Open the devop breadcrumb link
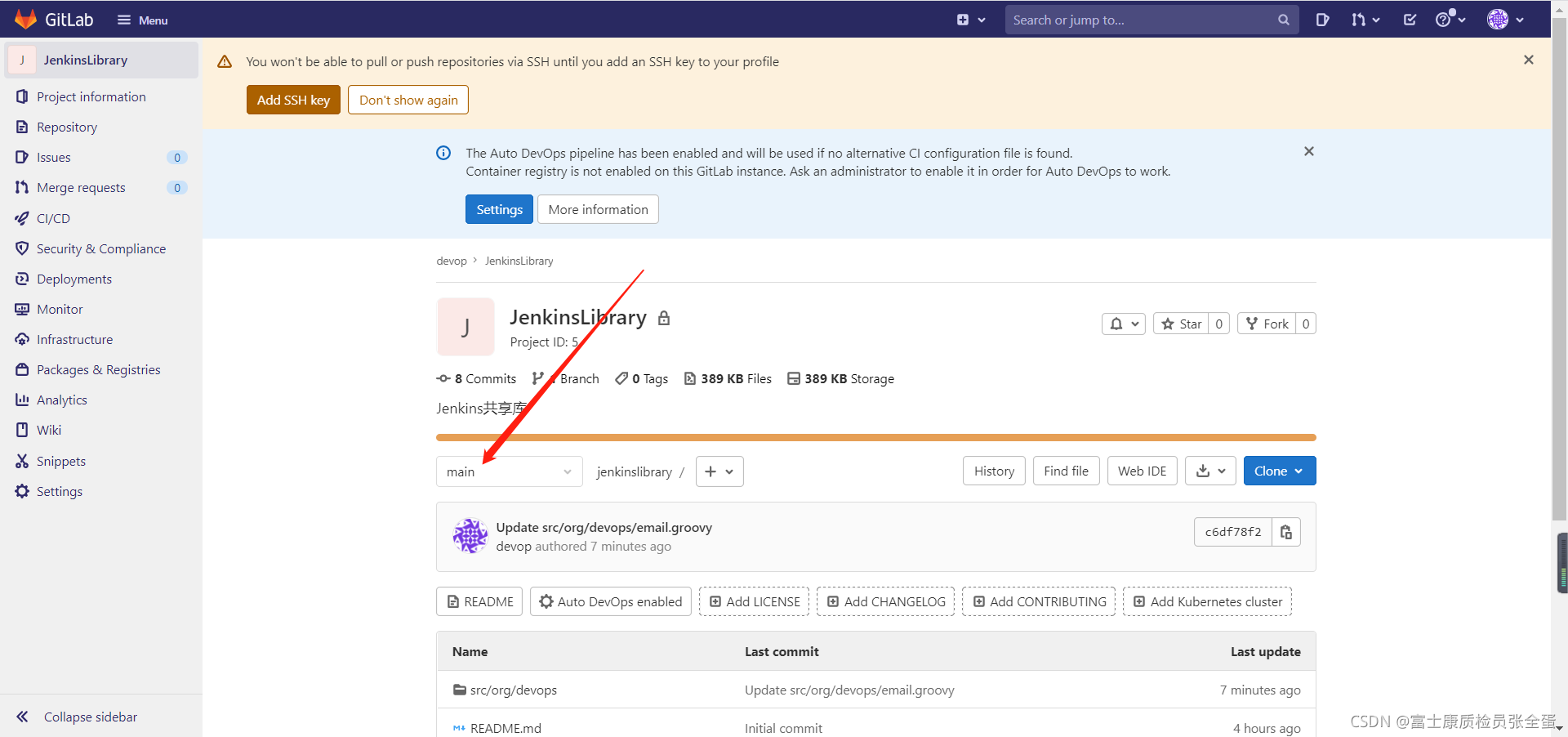The width and height of the screenshot is (1568, 737). tap(452, 261)
